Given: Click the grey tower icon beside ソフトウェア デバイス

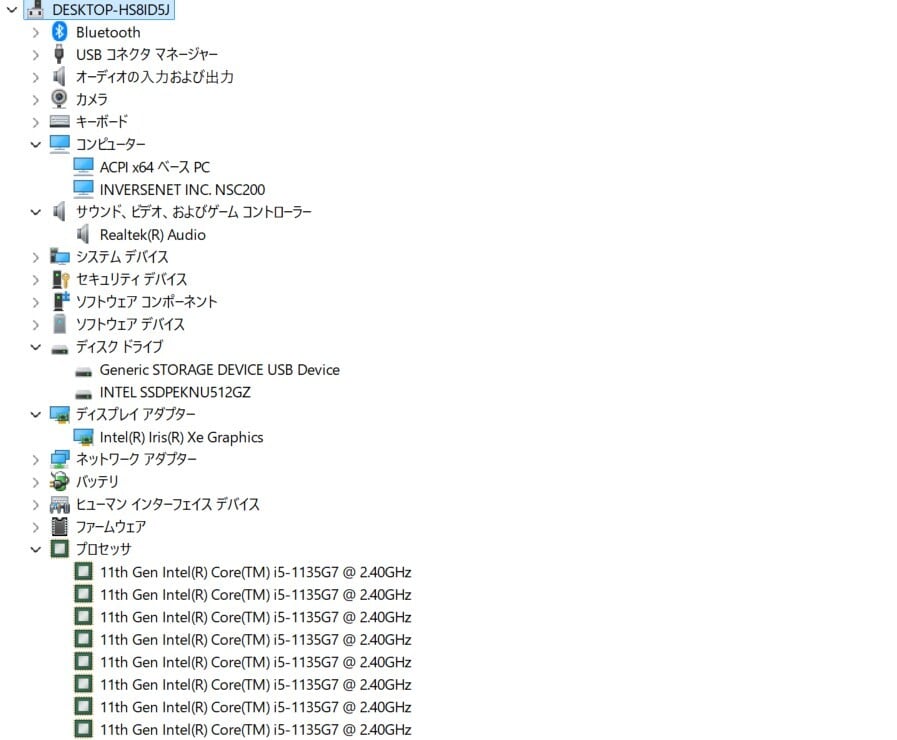Looking at the screenshot, I should coord(59,324).
